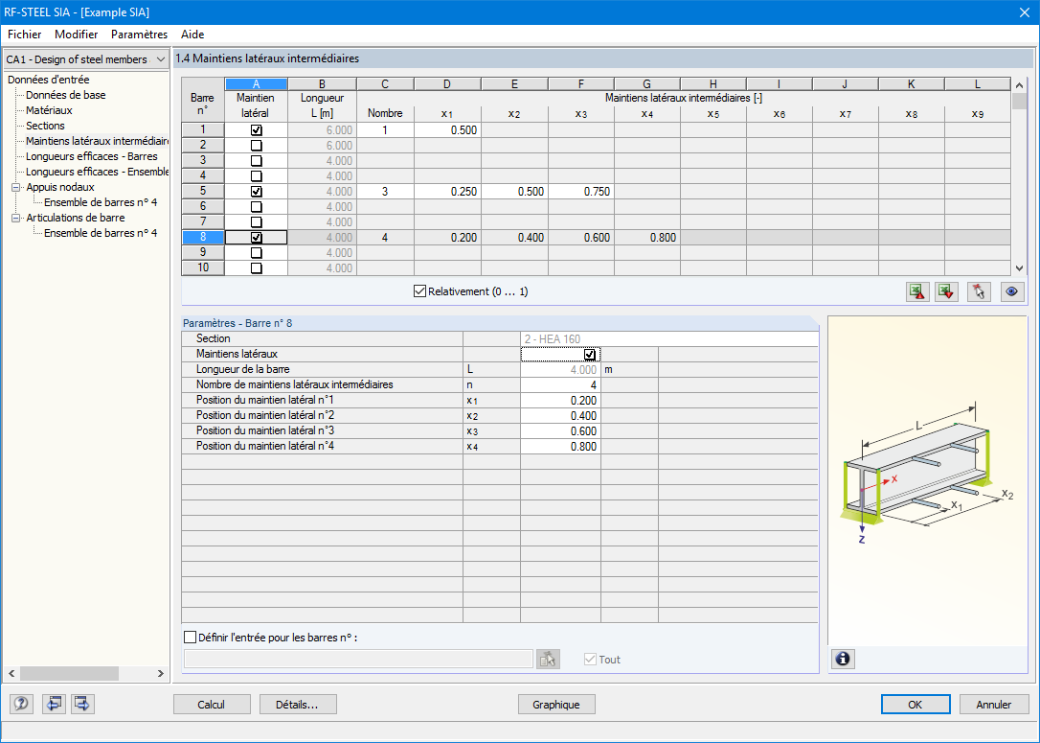
Task: Click the pick-members icon beside input field
Action: click(x=548, y=659)
